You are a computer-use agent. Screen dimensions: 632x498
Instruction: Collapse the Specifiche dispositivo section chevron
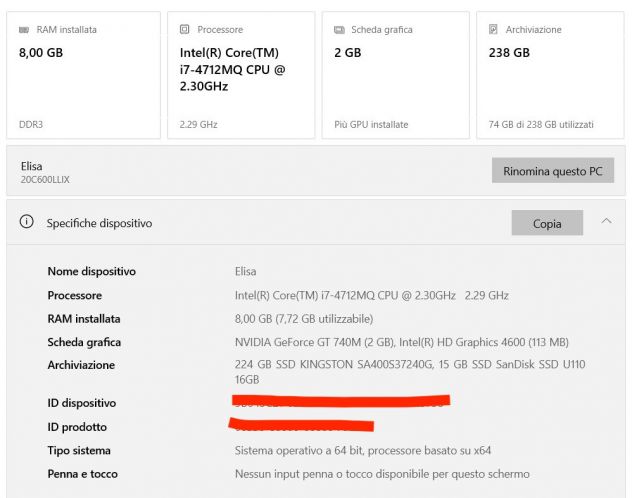pos(606,221)
